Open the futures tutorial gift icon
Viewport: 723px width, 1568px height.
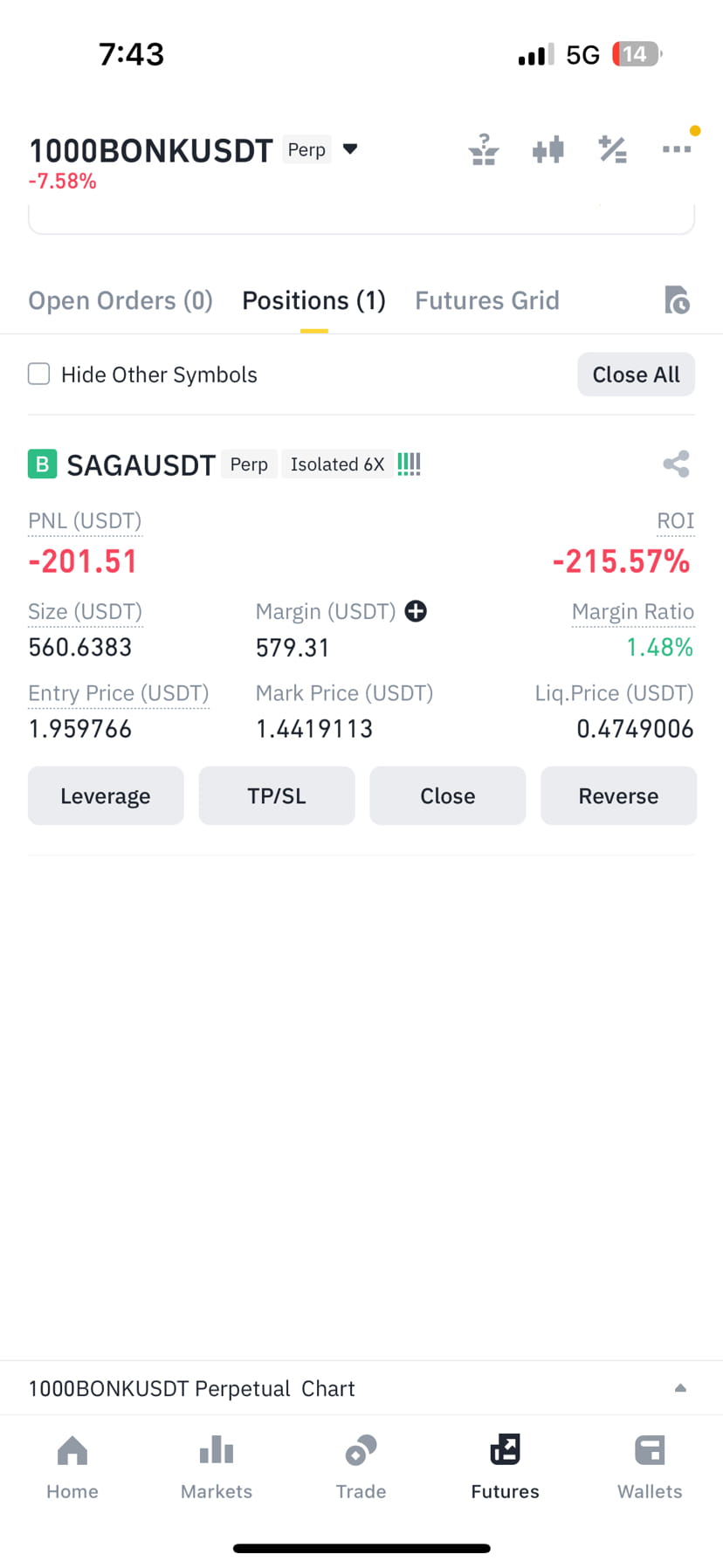483,149
